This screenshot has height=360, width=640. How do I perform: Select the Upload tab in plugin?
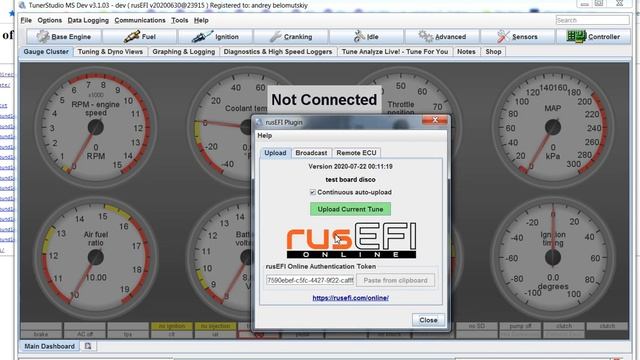click(x=275, y=153)
